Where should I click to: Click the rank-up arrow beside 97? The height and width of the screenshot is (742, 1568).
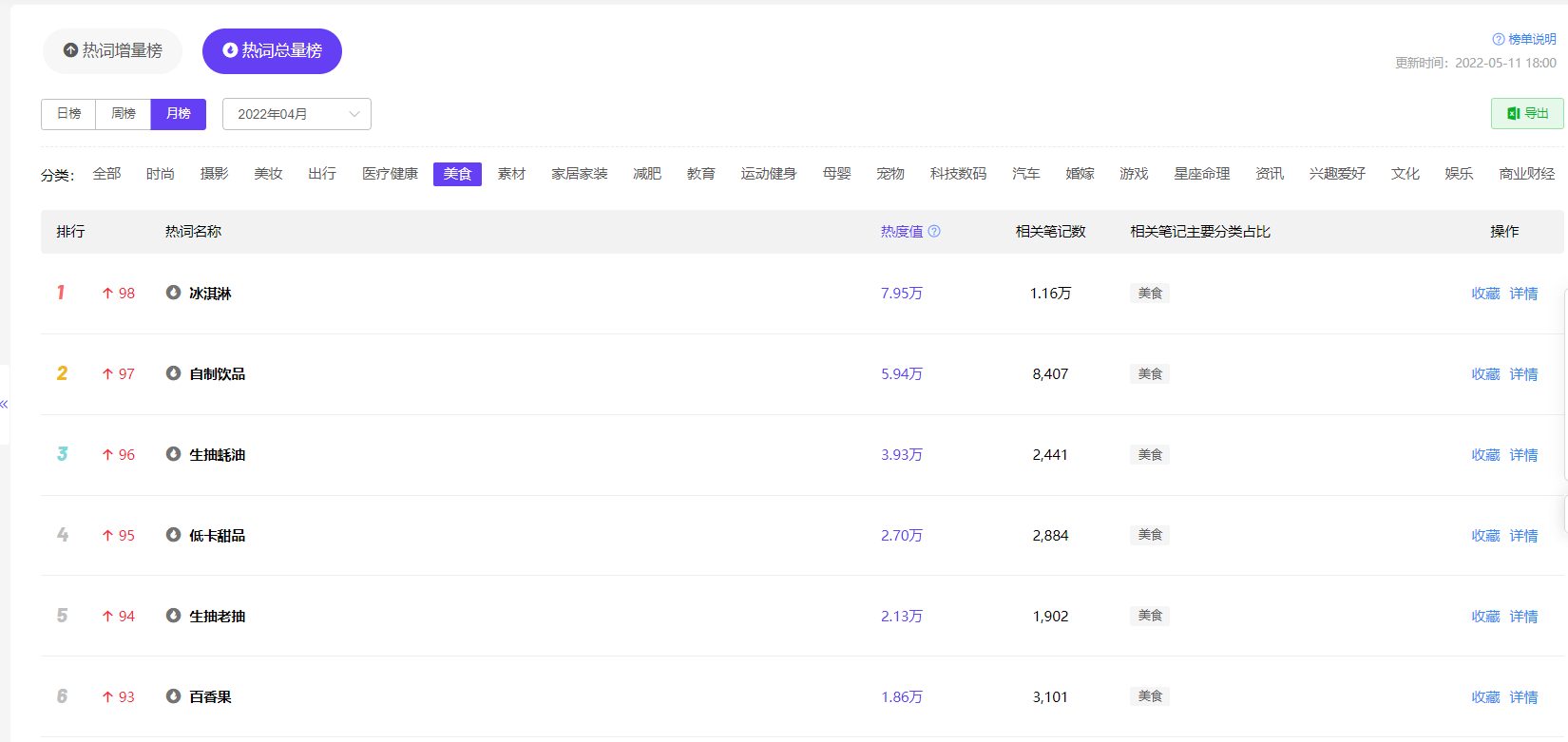107,374
